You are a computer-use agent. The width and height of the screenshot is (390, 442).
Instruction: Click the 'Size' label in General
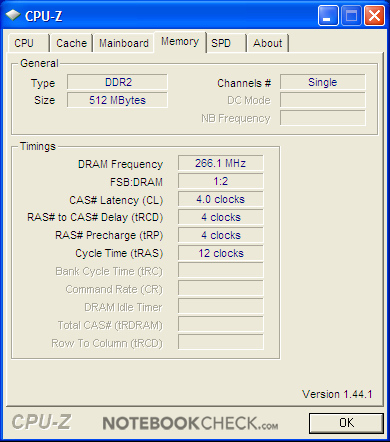(45, 100)
